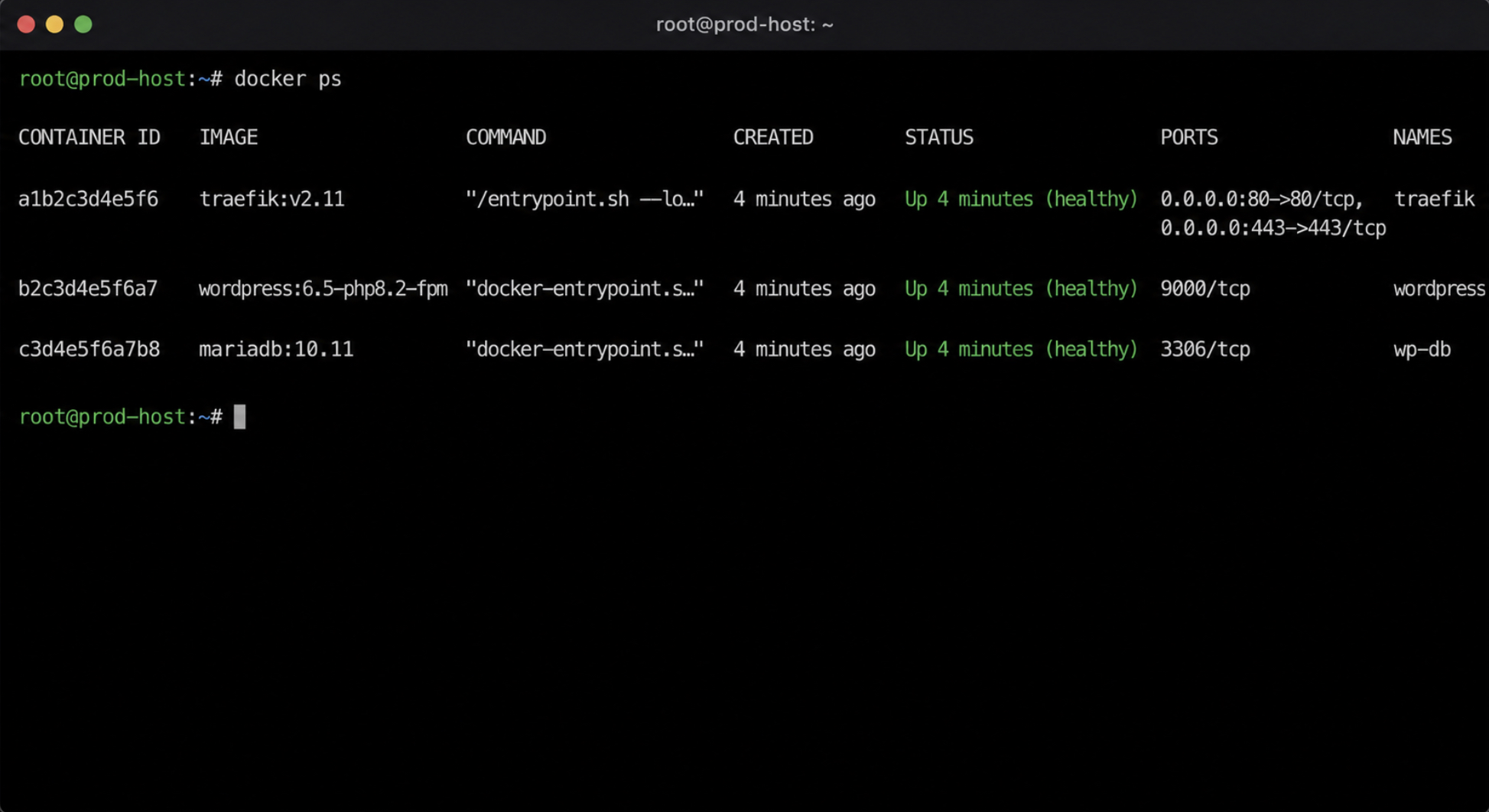Click the PORTS column header
This screenshot has height=812, width=1489.
[1189, 138]
